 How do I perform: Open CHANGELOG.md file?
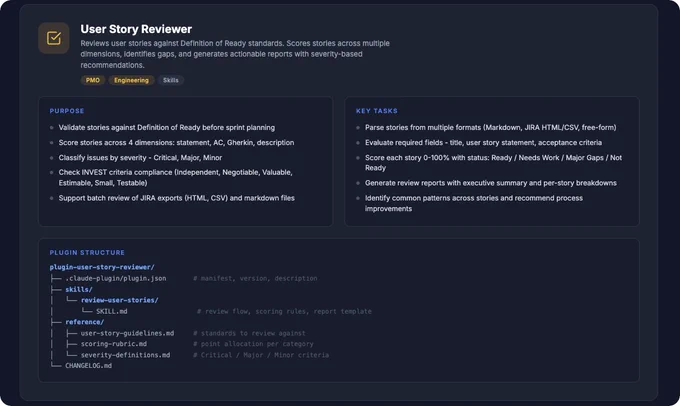pyautogui.click(x=88, y=366)
